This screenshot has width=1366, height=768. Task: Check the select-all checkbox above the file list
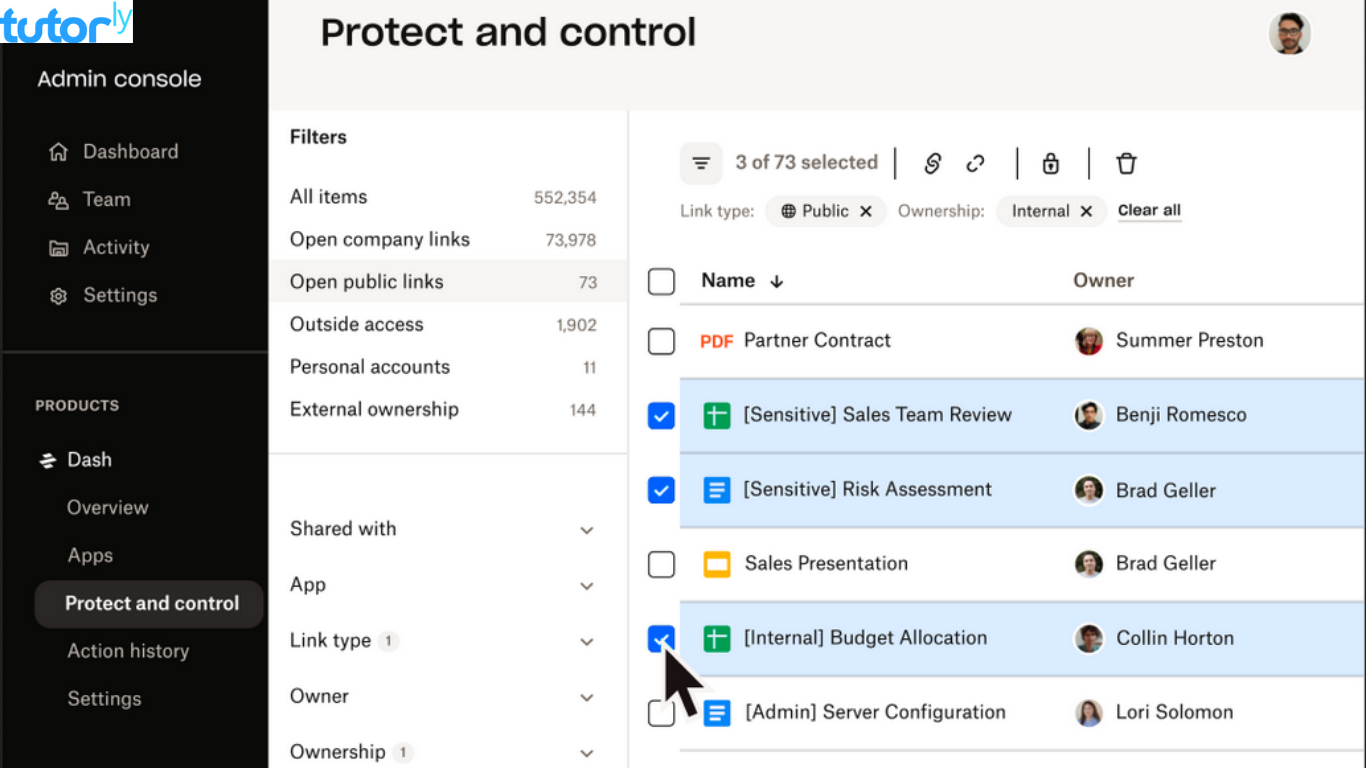(x=661, y=281)
